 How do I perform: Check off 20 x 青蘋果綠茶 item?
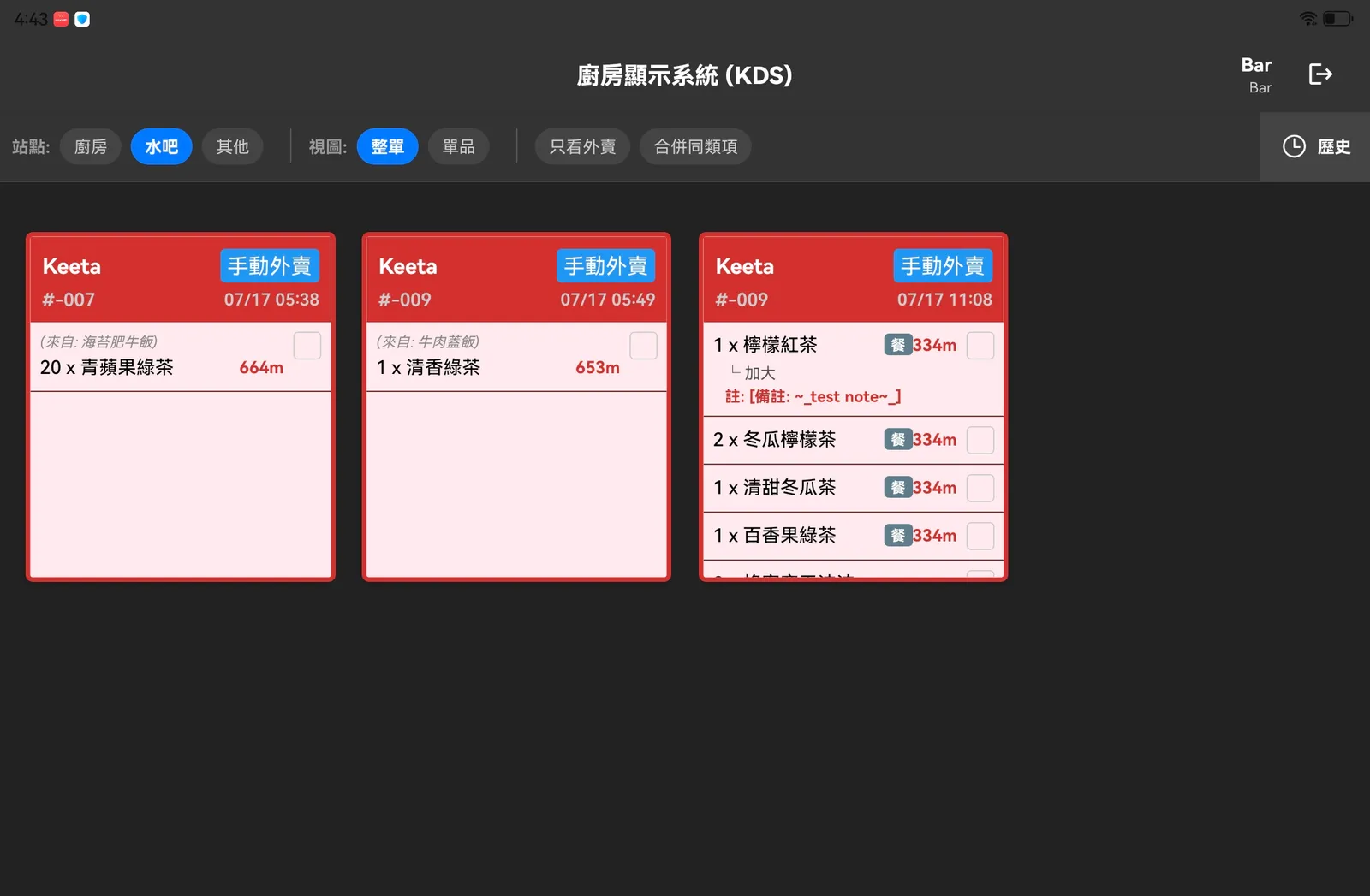(307, 346)
